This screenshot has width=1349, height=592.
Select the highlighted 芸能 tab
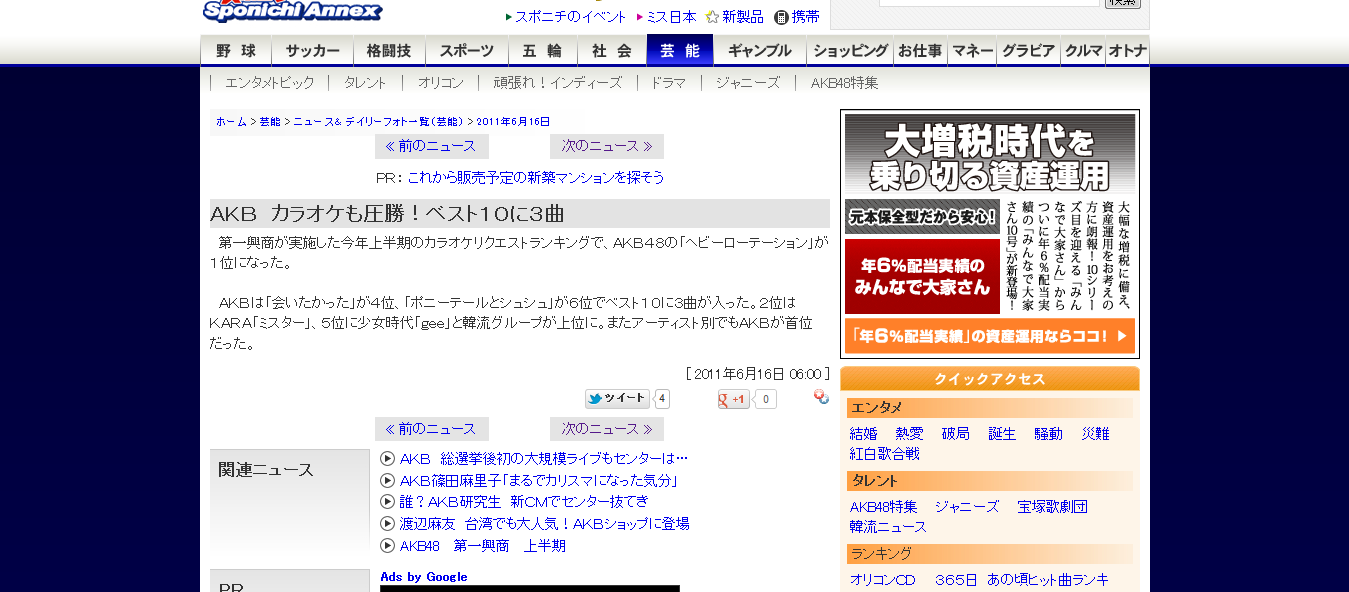[x=680, y=51]
